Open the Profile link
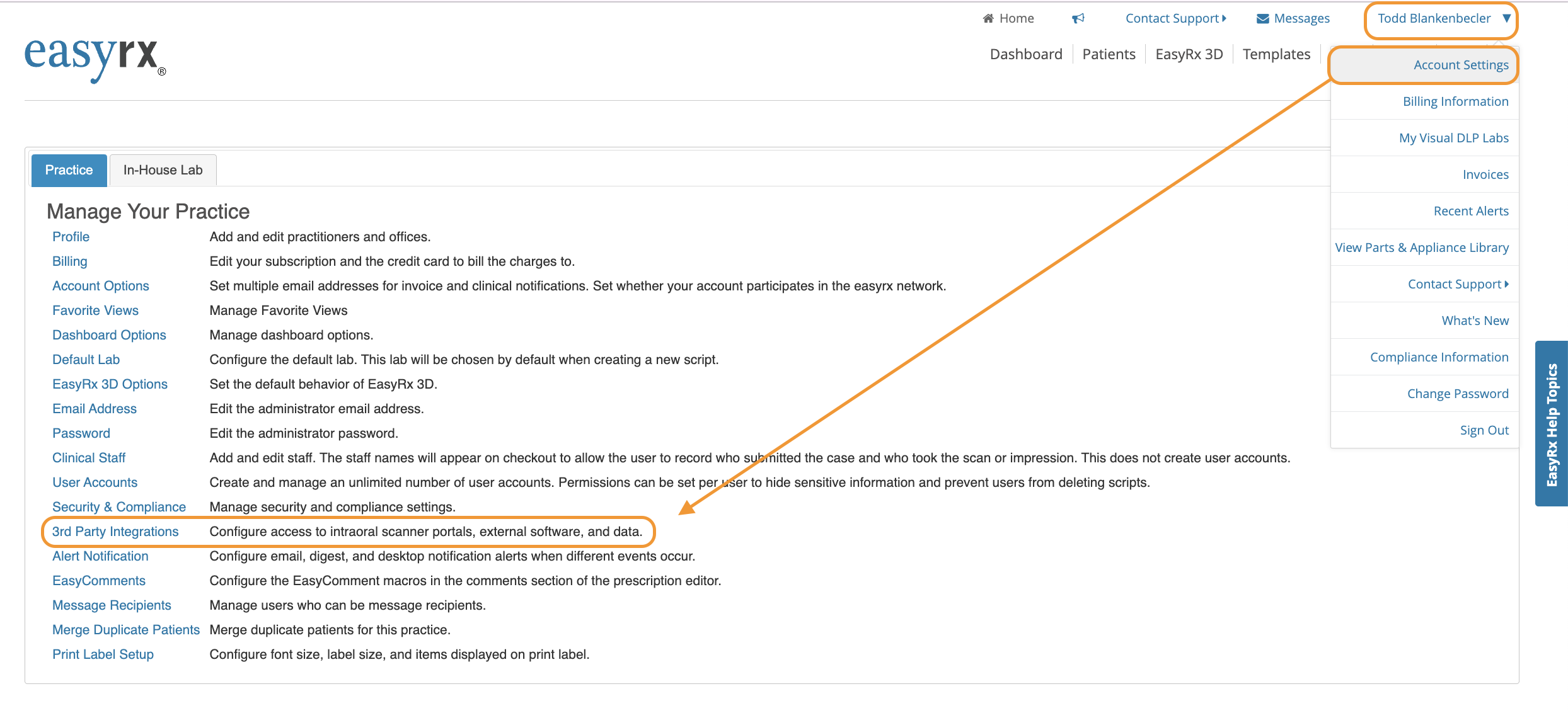The width and height of the screenshot is (1568, 713). [x=71, y=237]
